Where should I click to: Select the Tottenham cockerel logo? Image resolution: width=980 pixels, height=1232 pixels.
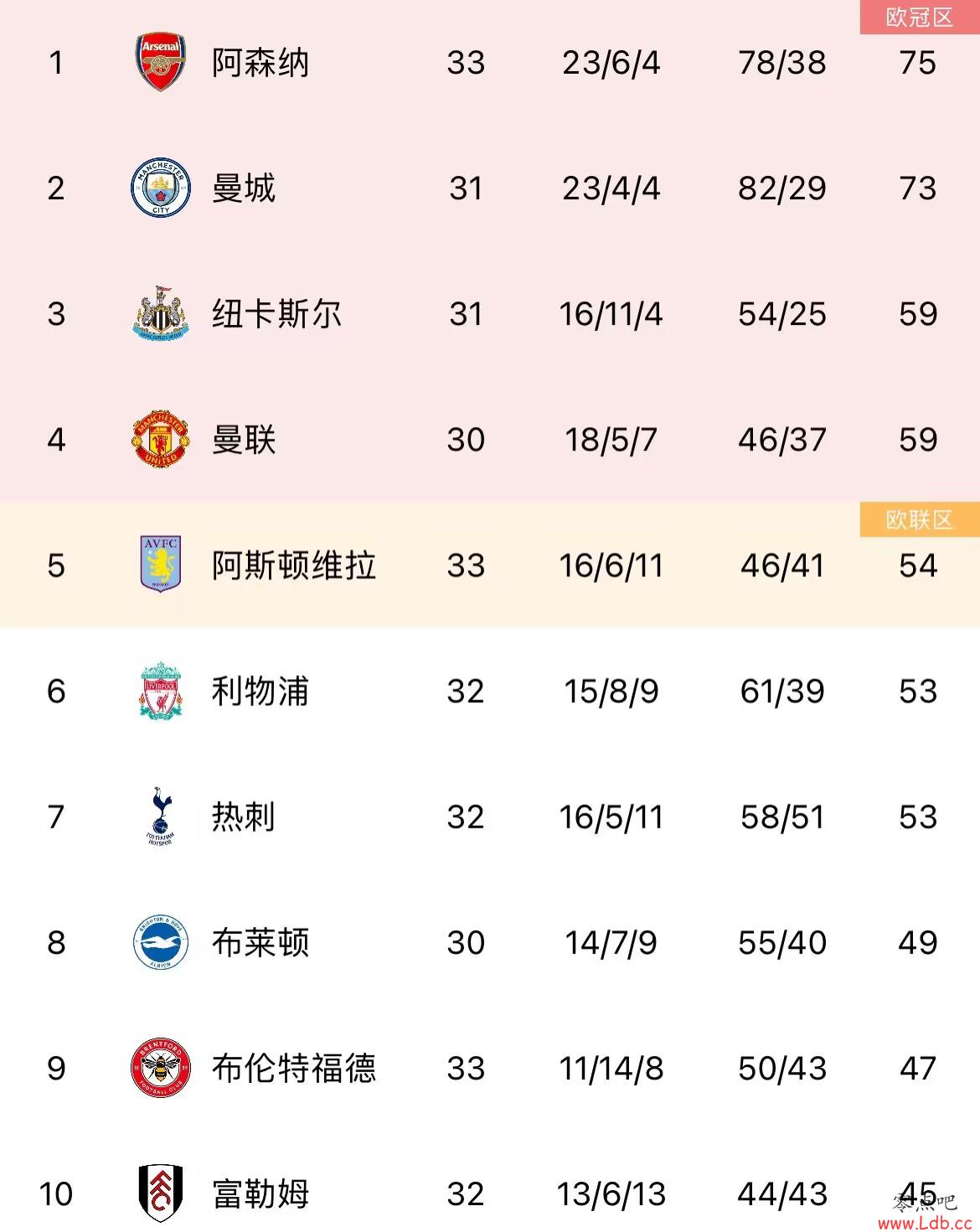pos(160,817)
